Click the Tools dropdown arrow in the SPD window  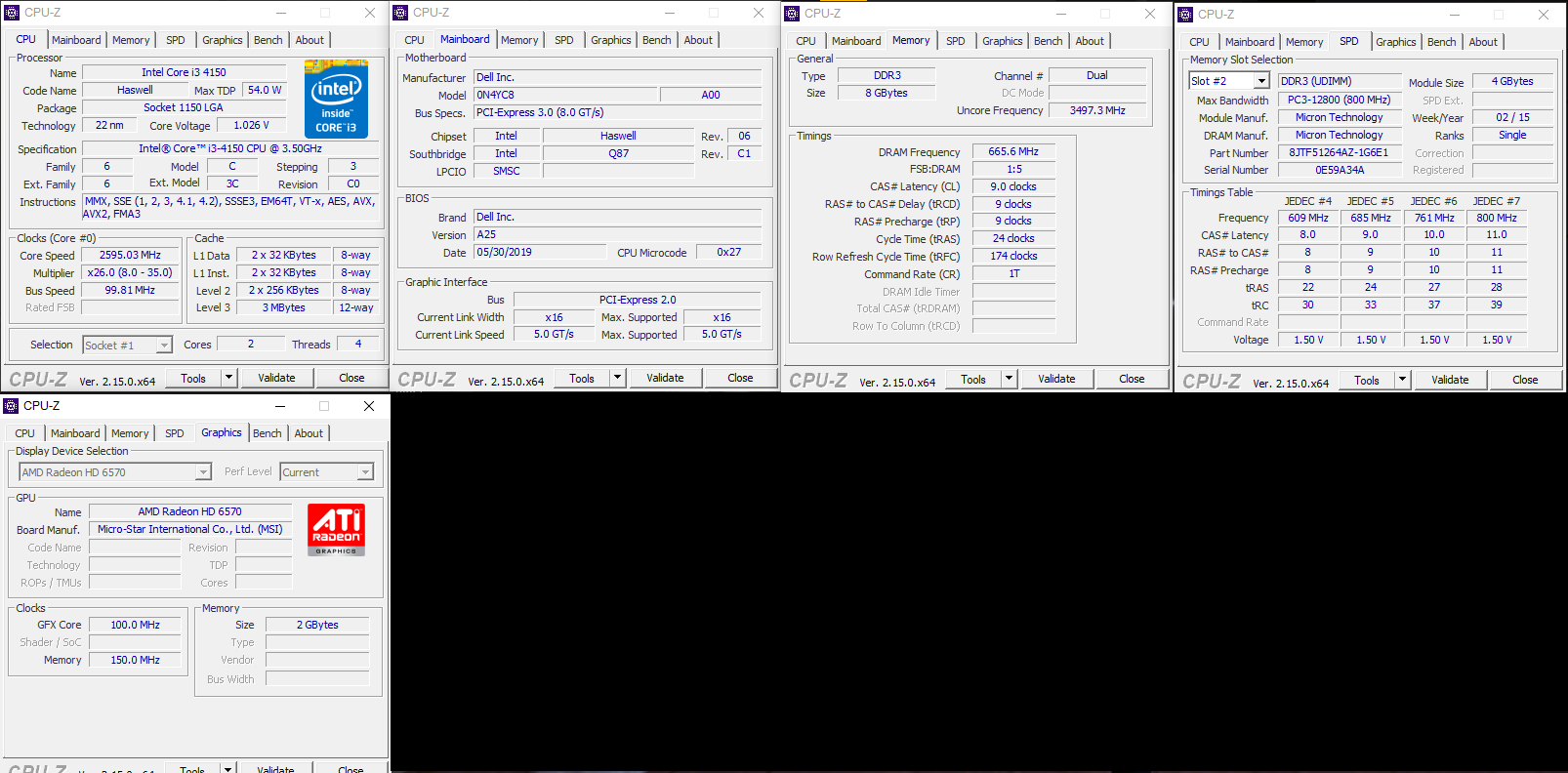point(1402,380)
